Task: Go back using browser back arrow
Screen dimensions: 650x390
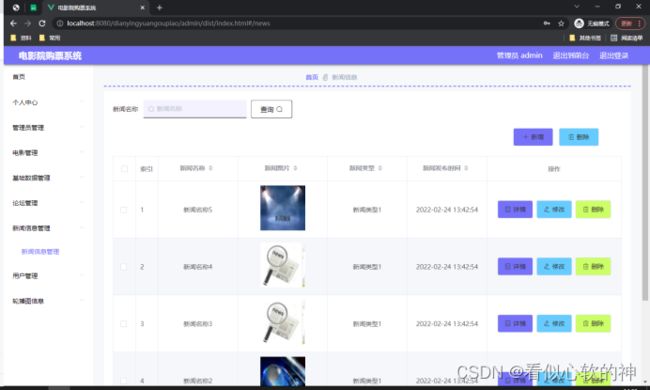Action: [x=13, y=24]
